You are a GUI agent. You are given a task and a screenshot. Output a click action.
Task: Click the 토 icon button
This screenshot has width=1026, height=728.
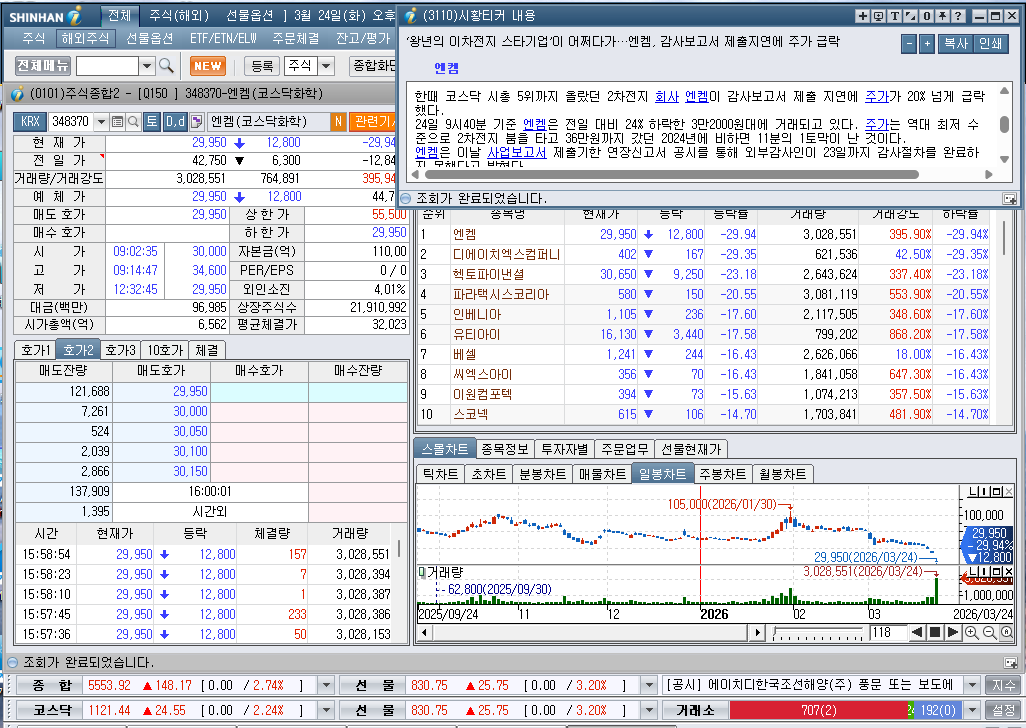pos(151,122)
